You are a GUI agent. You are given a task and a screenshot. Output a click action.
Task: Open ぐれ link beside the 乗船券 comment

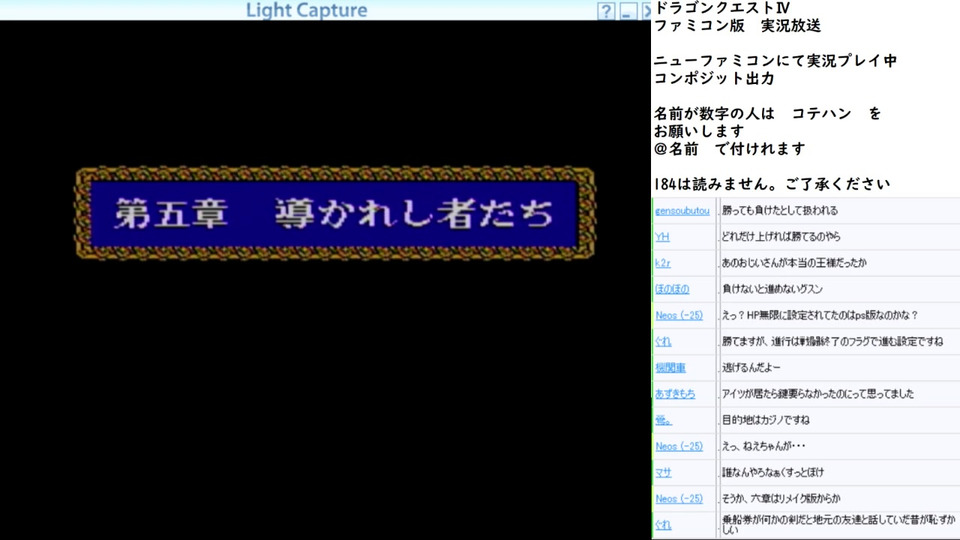click(663, 525)
